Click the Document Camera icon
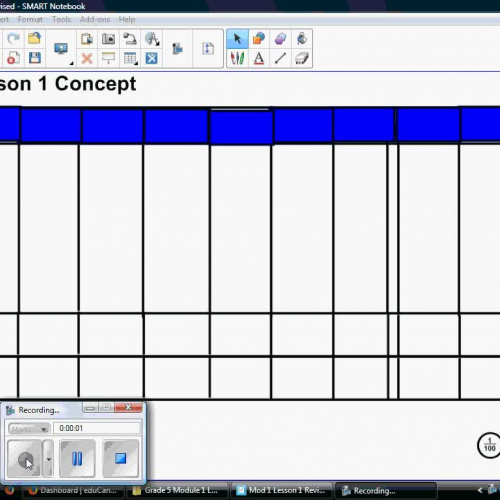Screen dimensions: 500x500 (x=130, y=39)
